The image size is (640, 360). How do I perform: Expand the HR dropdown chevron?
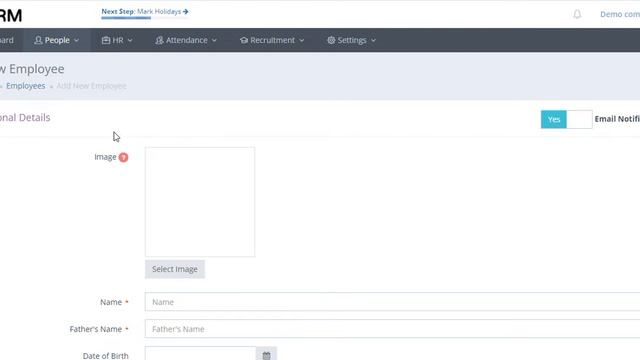(130, 40)
